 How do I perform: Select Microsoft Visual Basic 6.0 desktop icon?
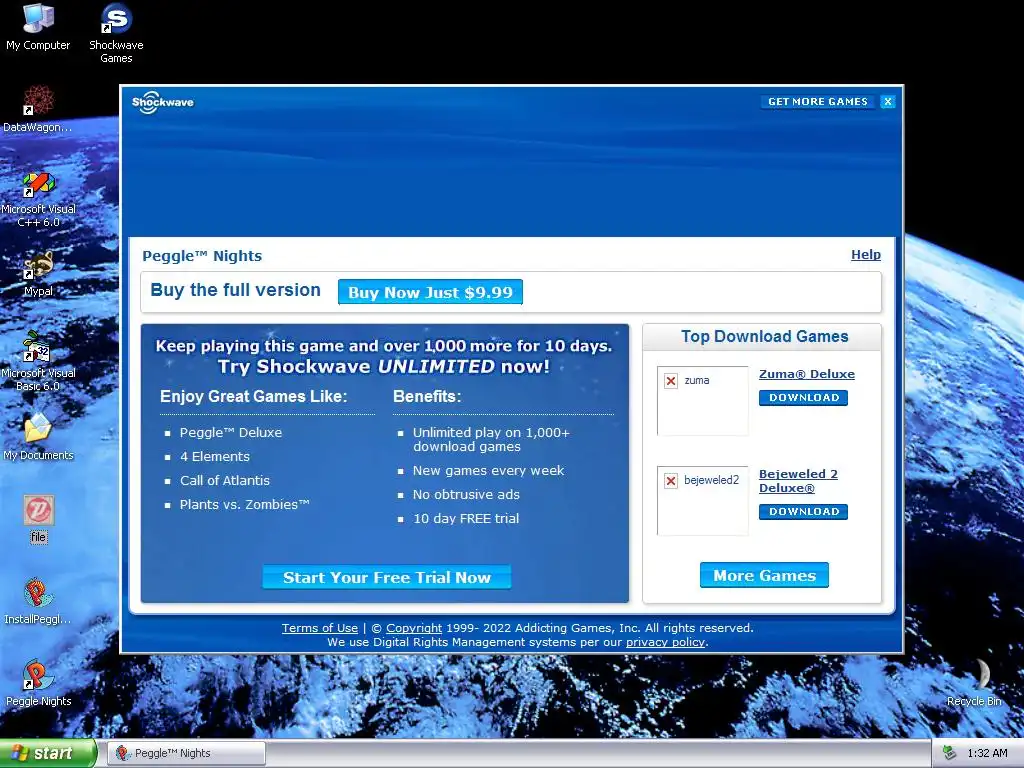tap(38, 361)
